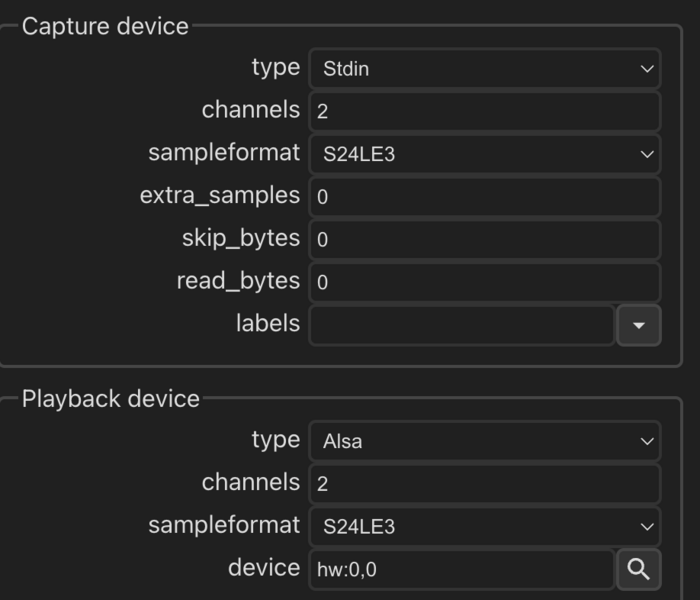Open the Capture device type dropdown showing Stdin
Image resolution: width=700 pixels, height=600 pixels.
484,69
